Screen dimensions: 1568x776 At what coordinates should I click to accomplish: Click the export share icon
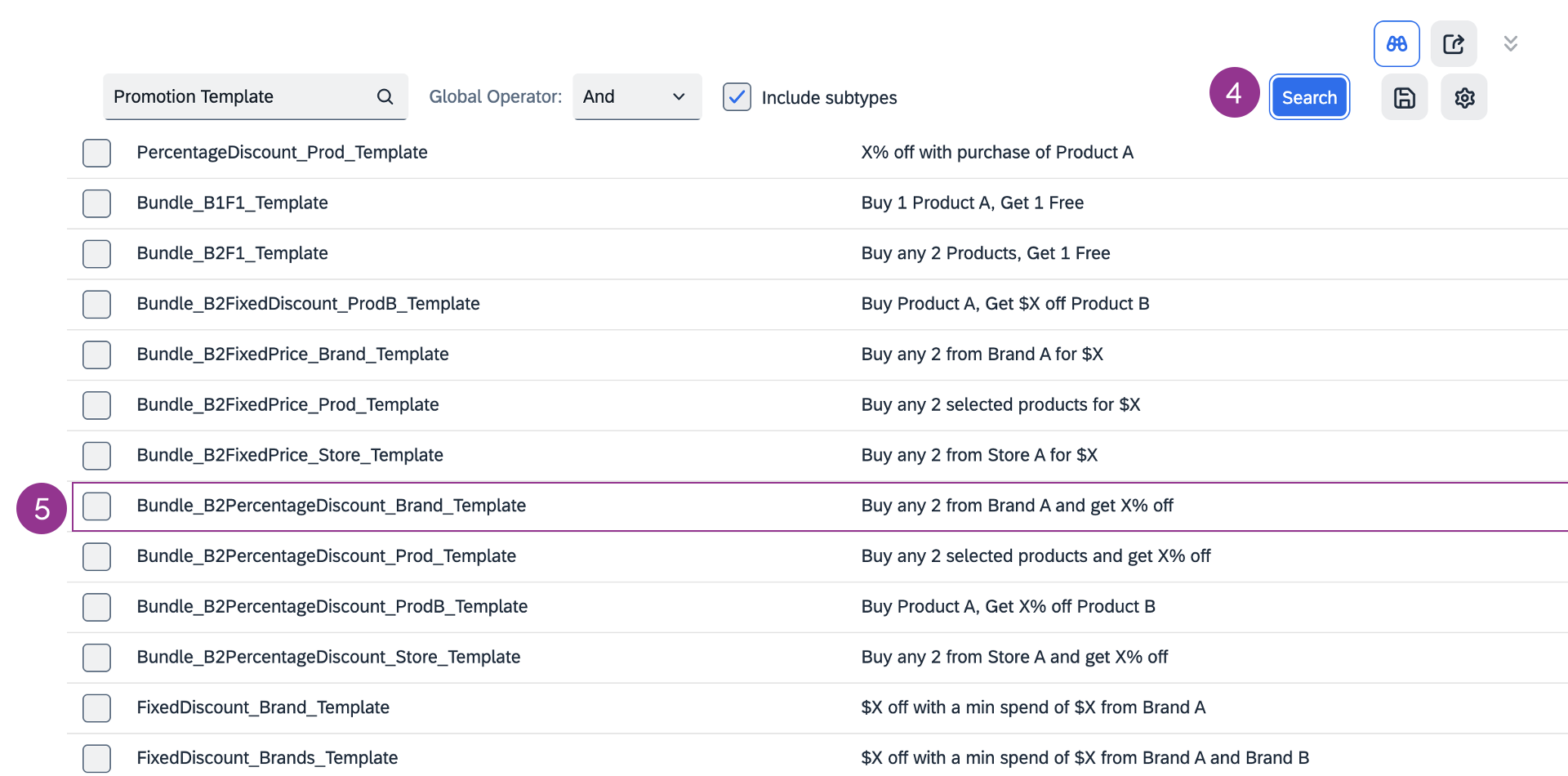pyautogui.click(x=1454, y=44)
